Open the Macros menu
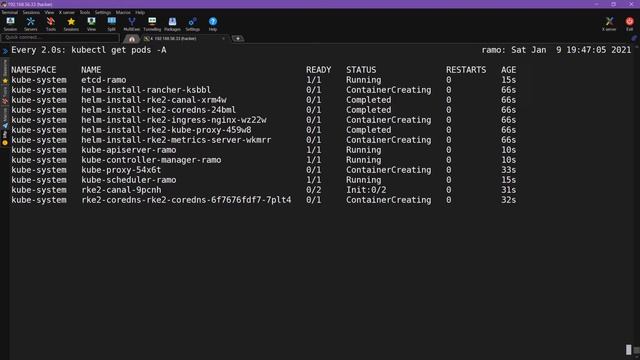This screenshot has height=360, width=640. pos(123,12)
